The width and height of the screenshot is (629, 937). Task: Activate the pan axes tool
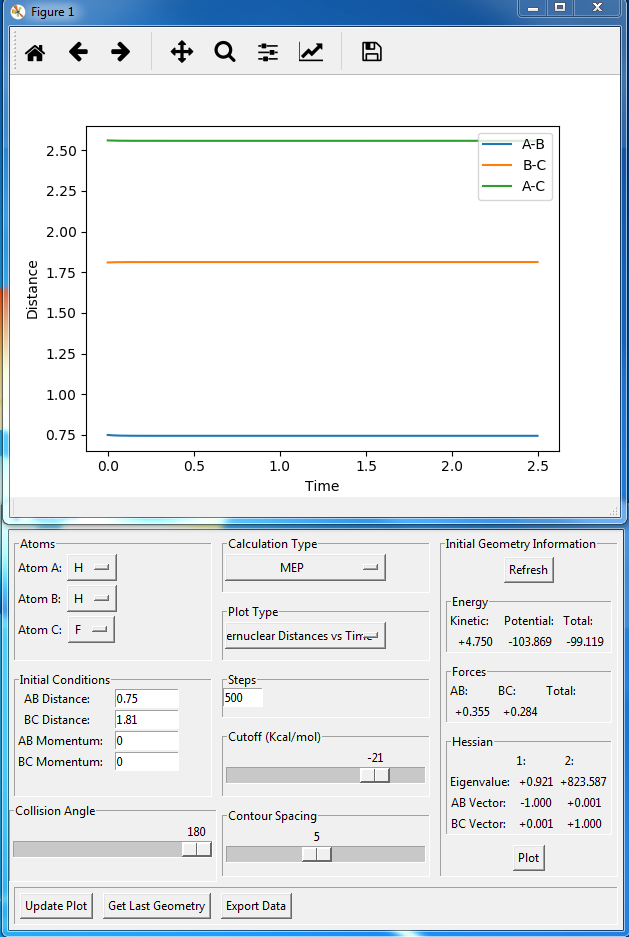click(x=182, y=53)
